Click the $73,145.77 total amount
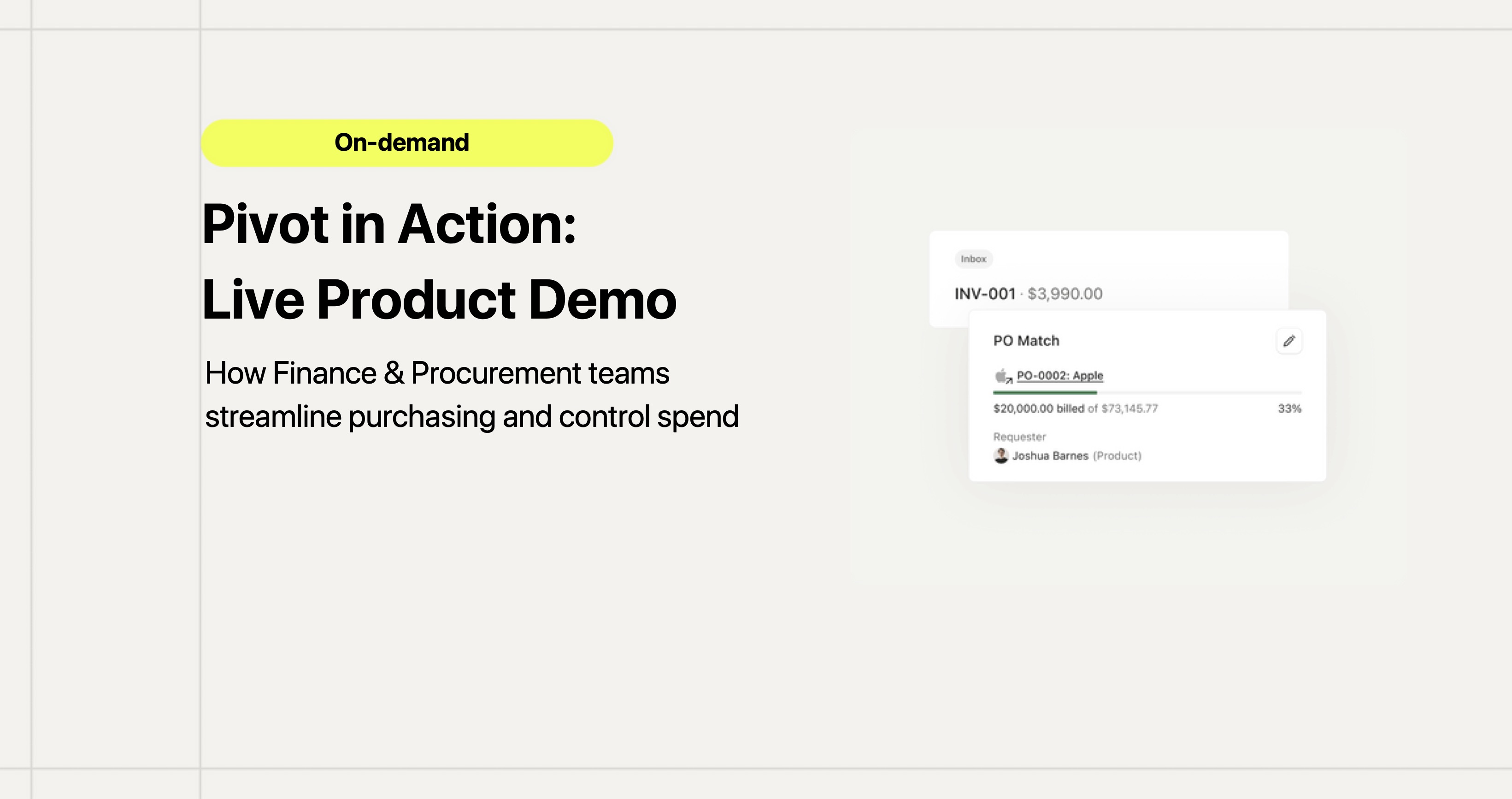The height and width of the screenshot is (799, 1512). click(x=1130, y=408)
